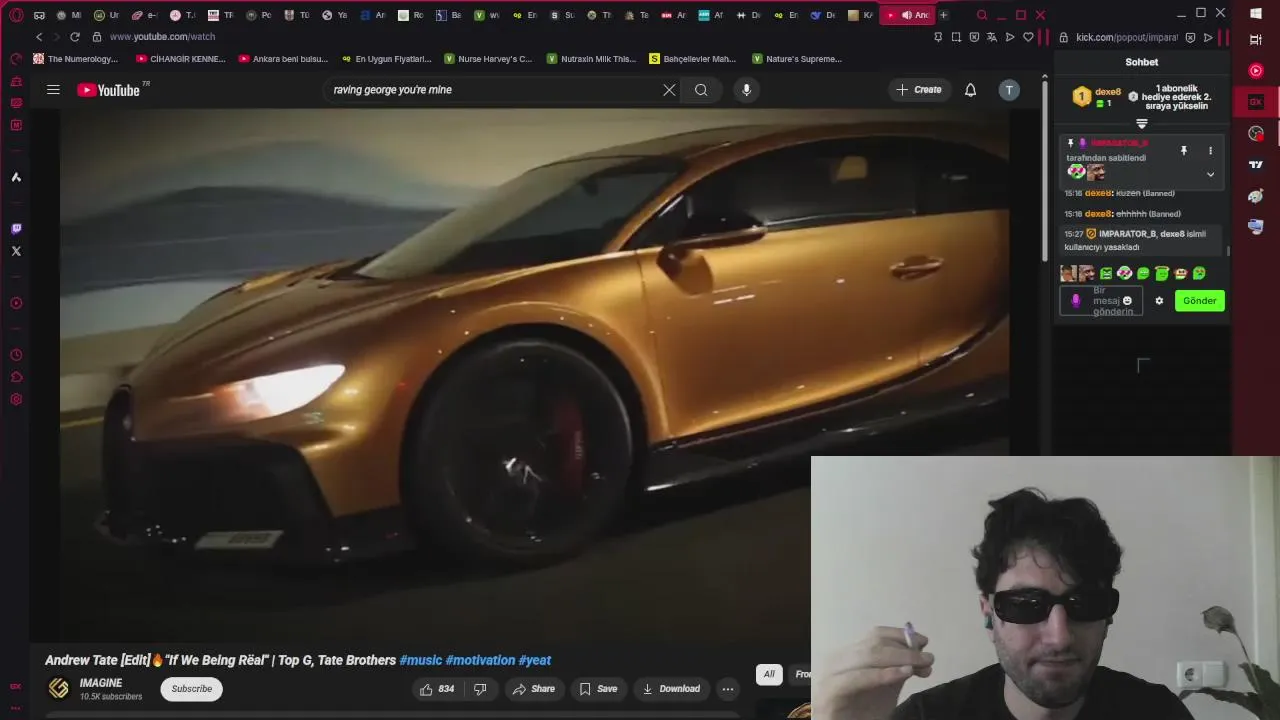
Task: Open the CİHANGİR KENNE bookmark
Action: [181, 59]
